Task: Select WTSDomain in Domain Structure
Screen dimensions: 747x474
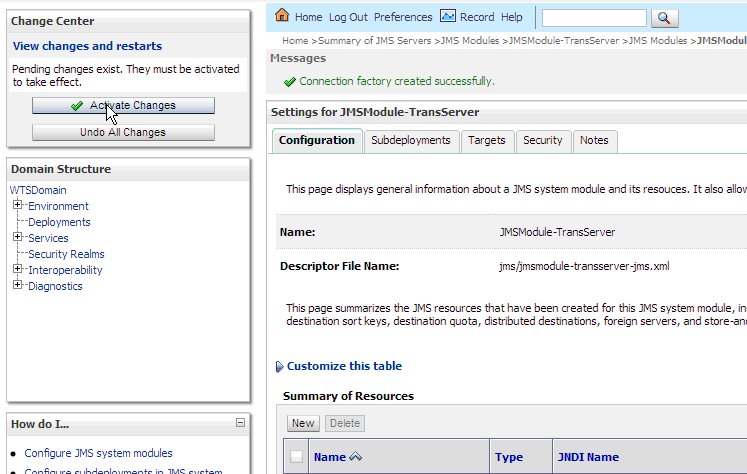Action: click(x=38, y=190)
